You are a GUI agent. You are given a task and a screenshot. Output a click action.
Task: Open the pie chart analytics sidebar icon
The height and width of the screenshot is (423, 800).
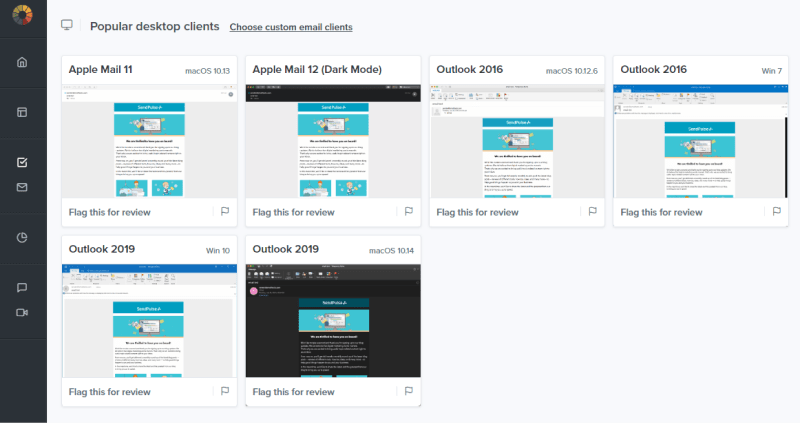[22, 237]
